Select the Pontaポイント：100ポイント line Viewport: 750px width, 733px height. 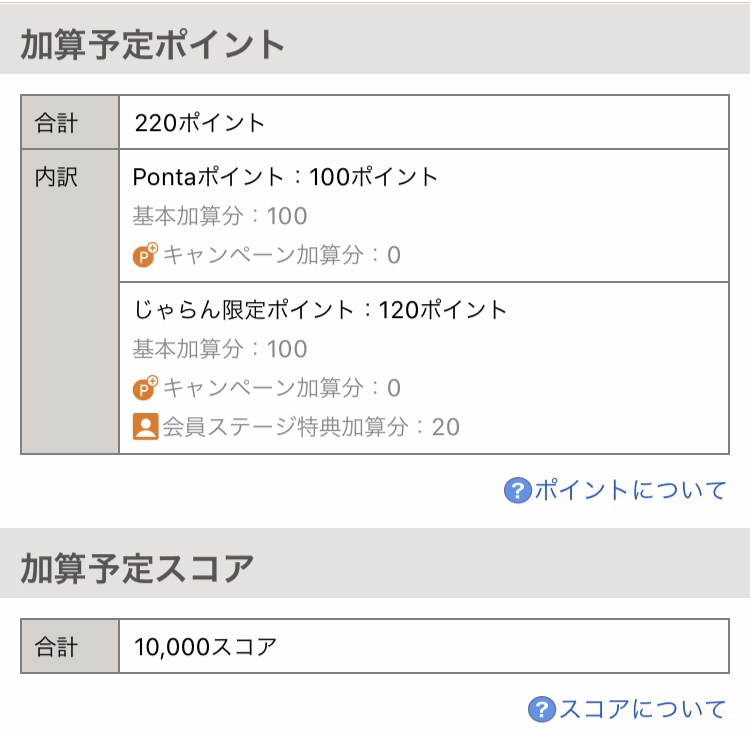[x=285, y=177]
